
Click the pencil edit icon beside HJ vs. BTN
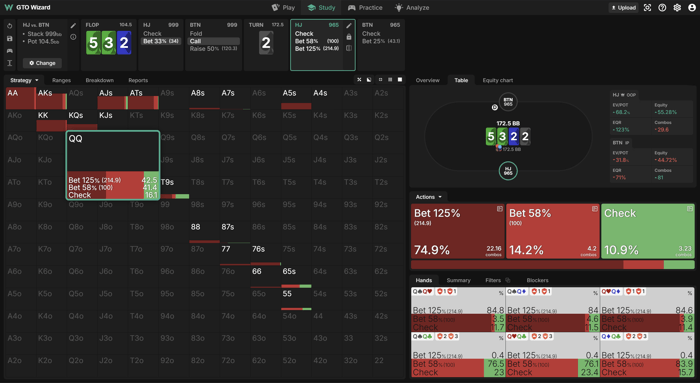point(73,26)
